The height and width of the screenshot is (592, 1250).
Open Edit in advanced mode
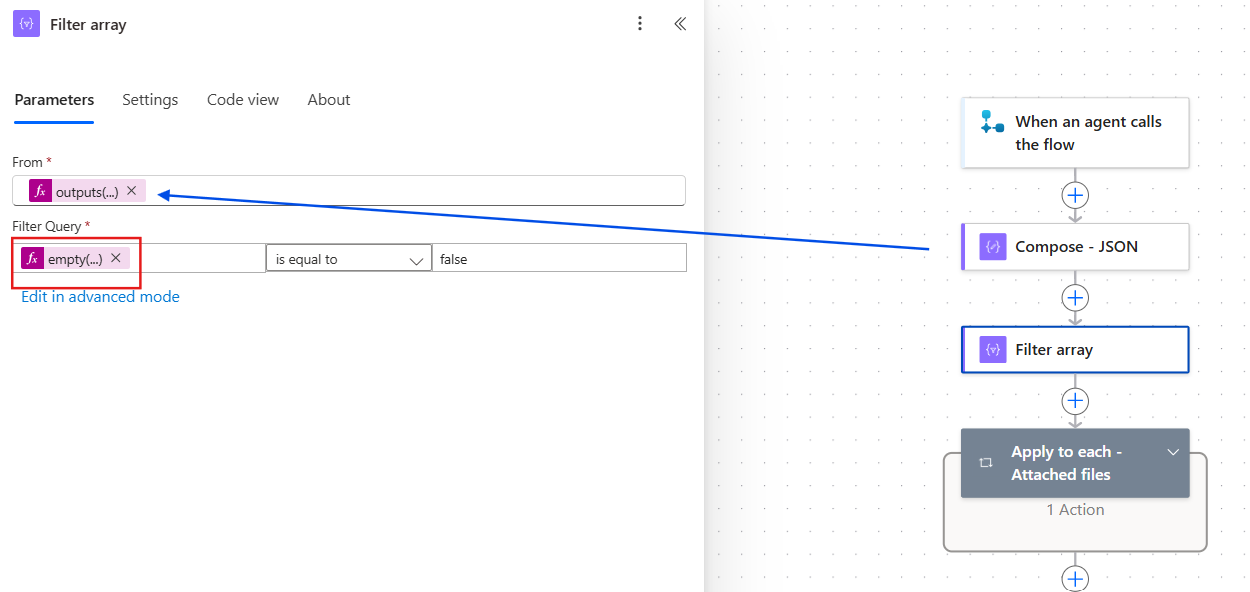point(99,296)
